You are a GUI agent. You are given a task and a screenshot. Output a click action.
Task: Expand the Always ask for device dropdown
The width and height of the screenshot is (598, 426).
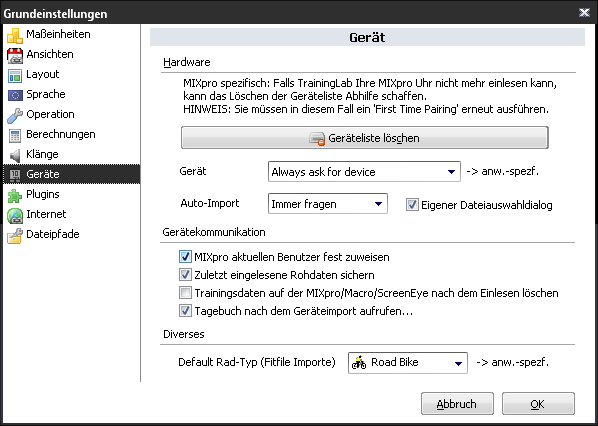(x=364, y=172)
